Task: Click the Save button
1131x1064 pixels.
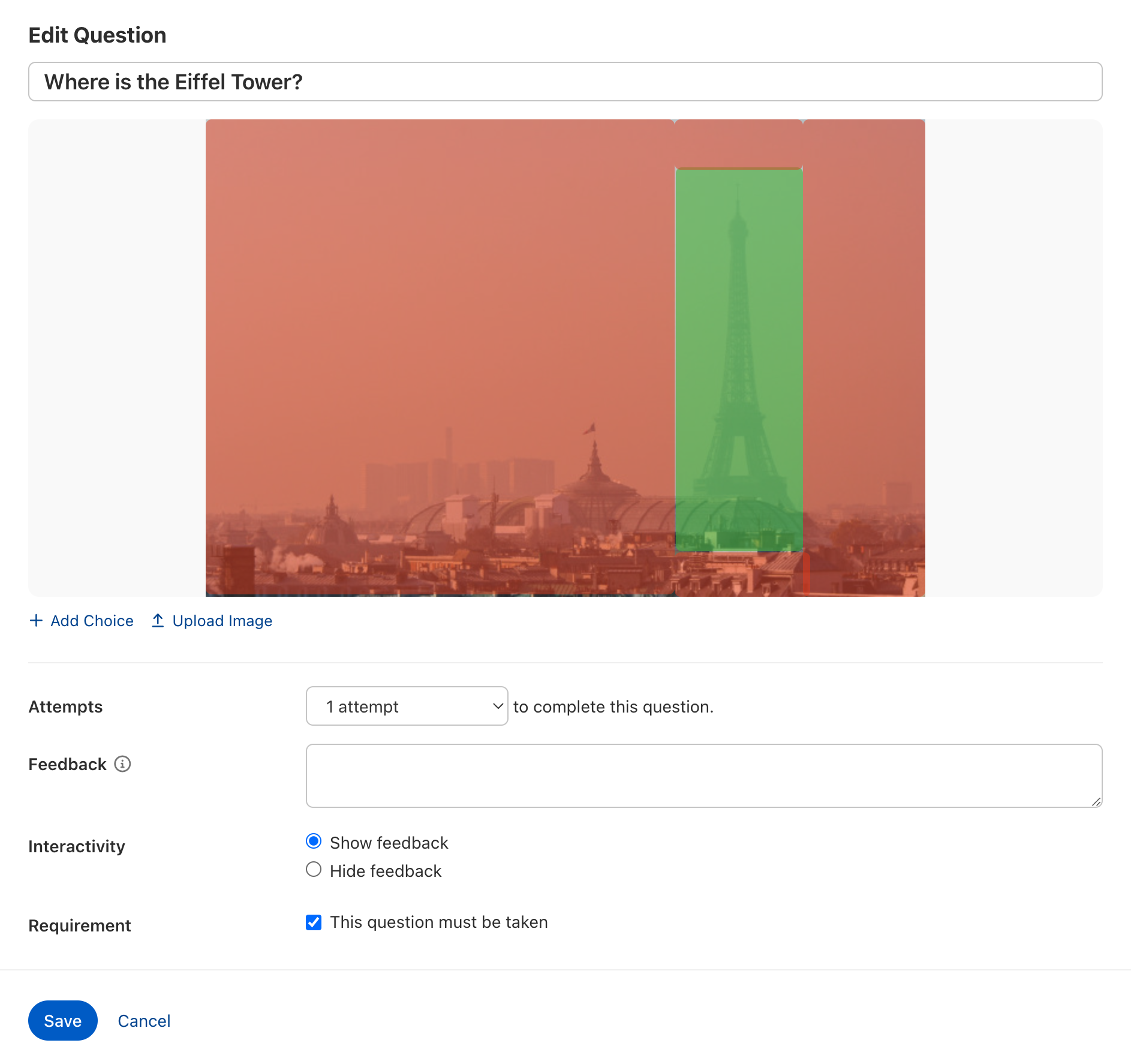Action: click(63, 1021)
